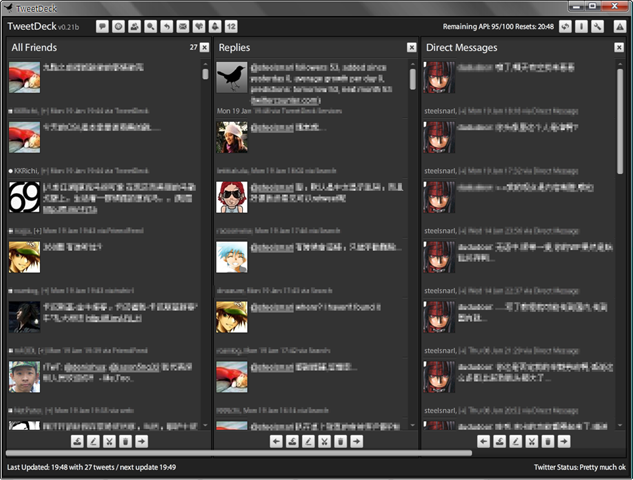633x480 pixels.
Task: Close the Direct Messages column
Action: coord(619,48)
